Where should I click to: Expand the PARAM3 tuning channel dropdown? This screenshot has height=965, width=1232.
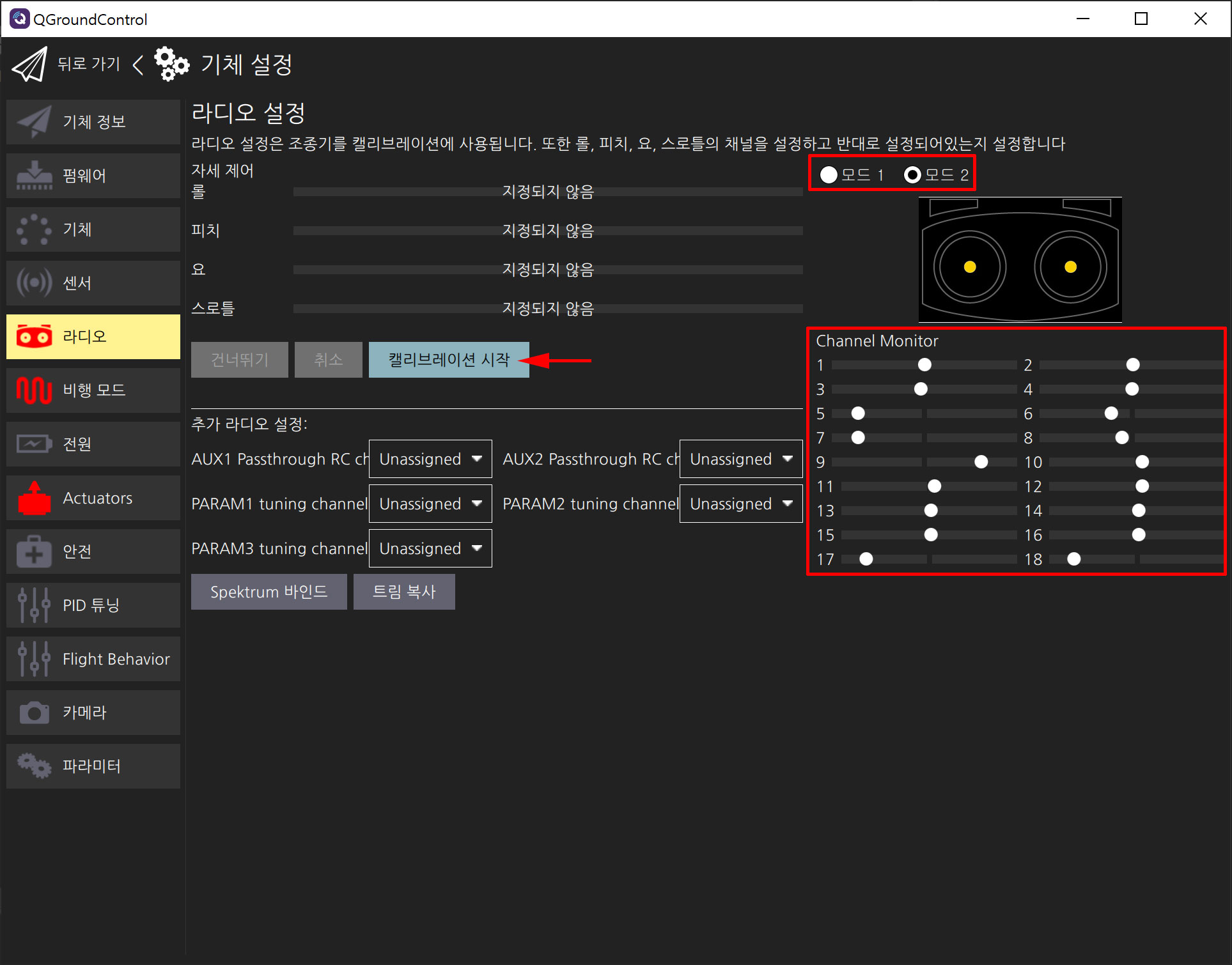point(430,548)
